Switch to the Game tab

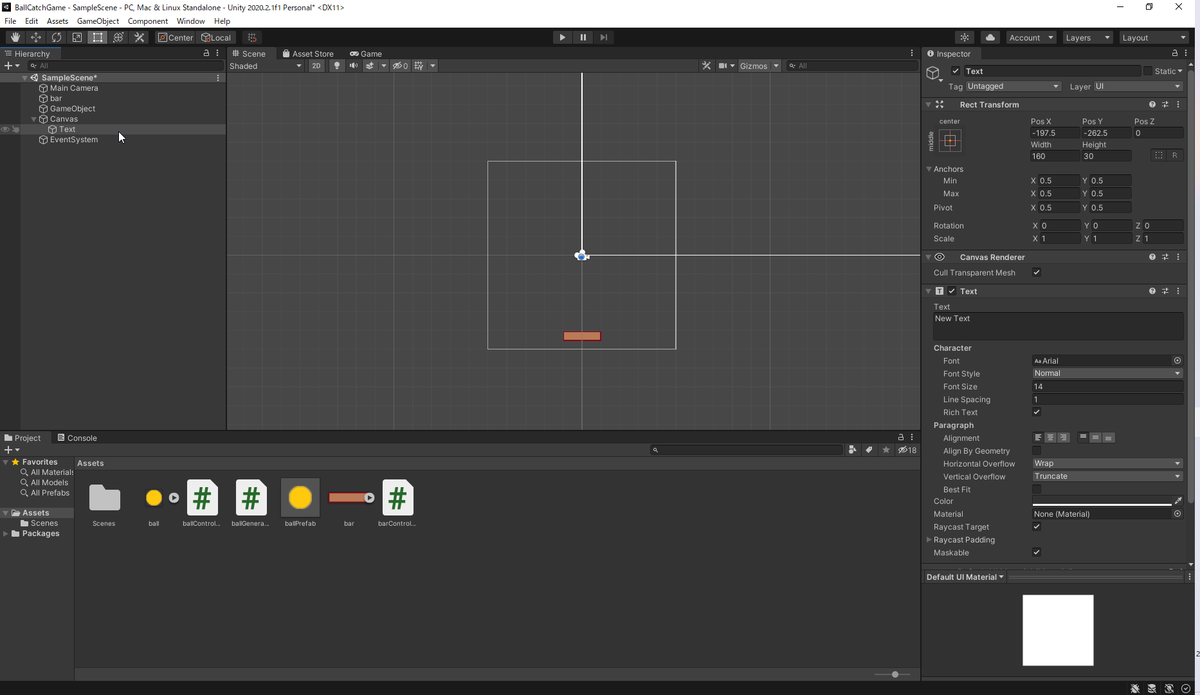pyautogui.click(x=366, y=54)
